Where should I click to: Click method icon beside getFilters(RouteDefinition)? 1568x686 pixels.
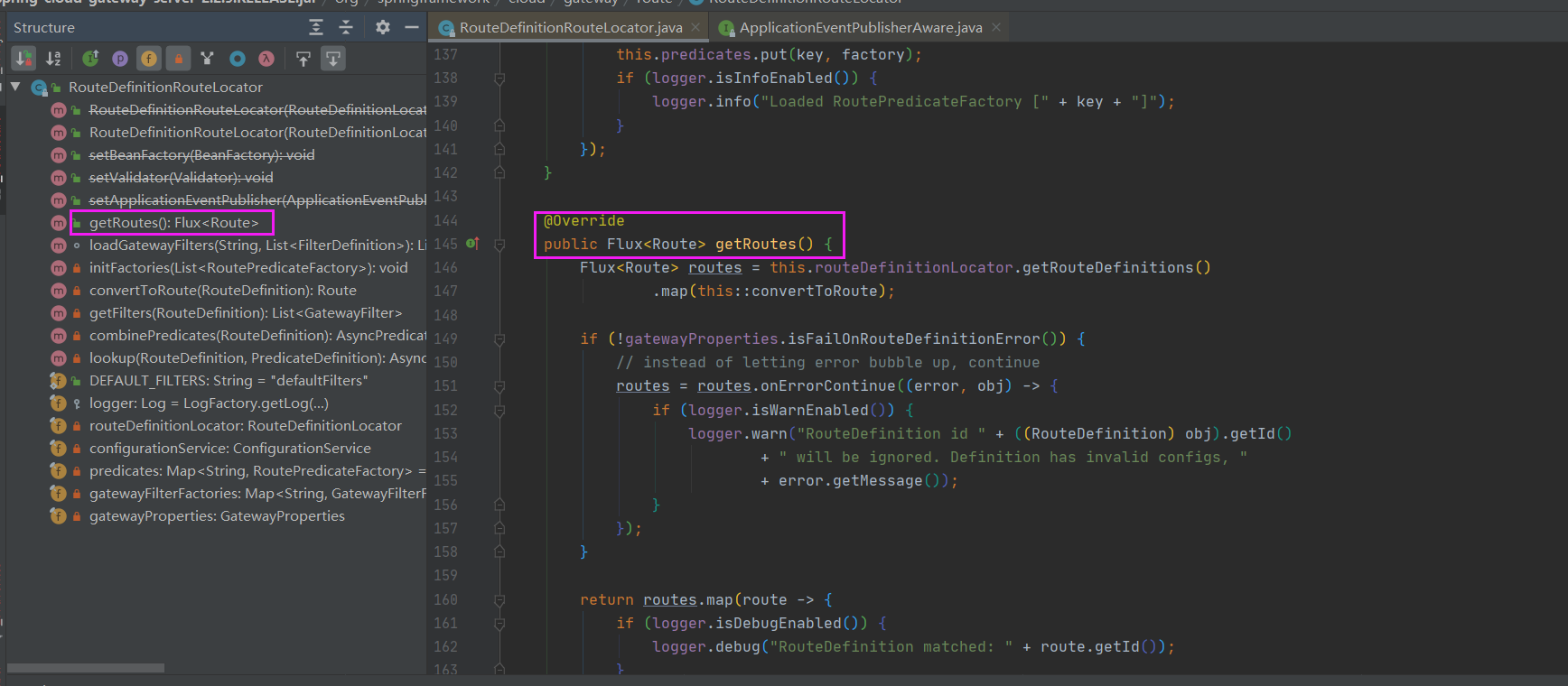(x=59, y=313)
